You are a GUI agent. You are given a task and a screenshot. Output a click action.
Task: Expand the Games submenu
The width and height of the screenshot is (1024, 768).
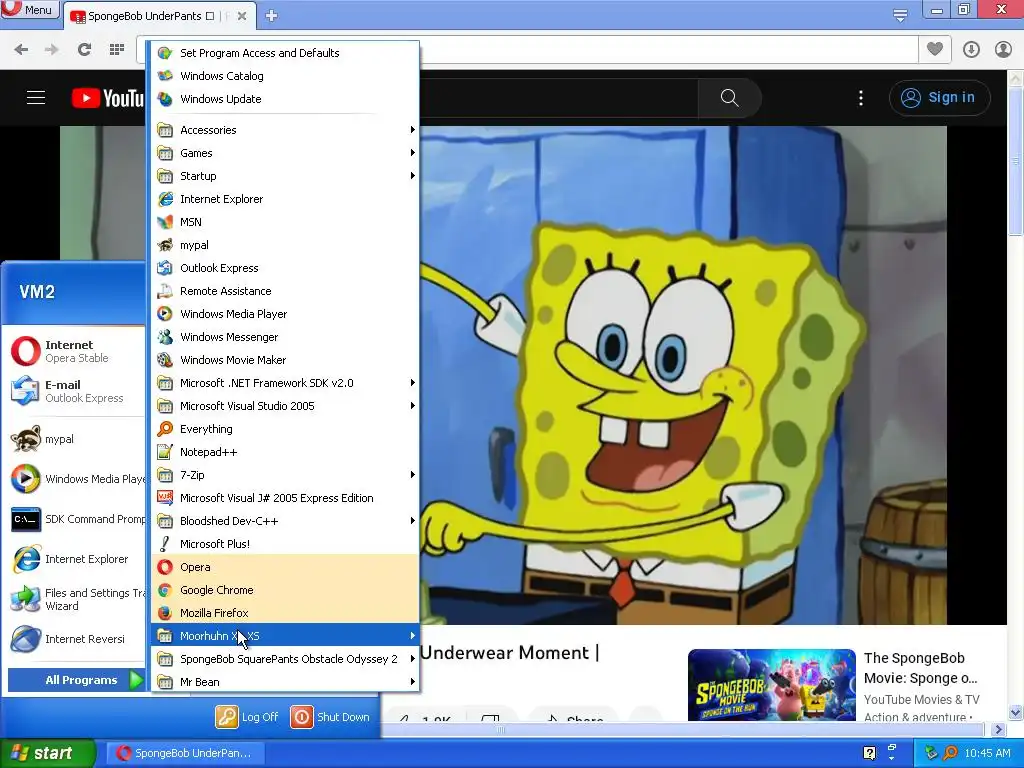click(285, 153)
